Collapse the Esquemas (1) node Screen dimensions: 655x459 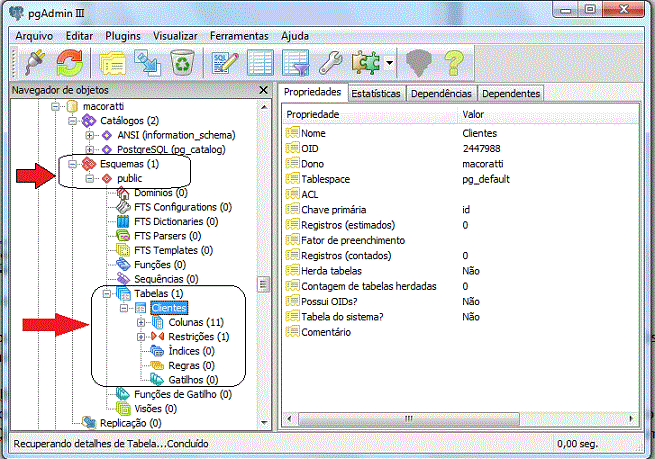pos(72,164)
